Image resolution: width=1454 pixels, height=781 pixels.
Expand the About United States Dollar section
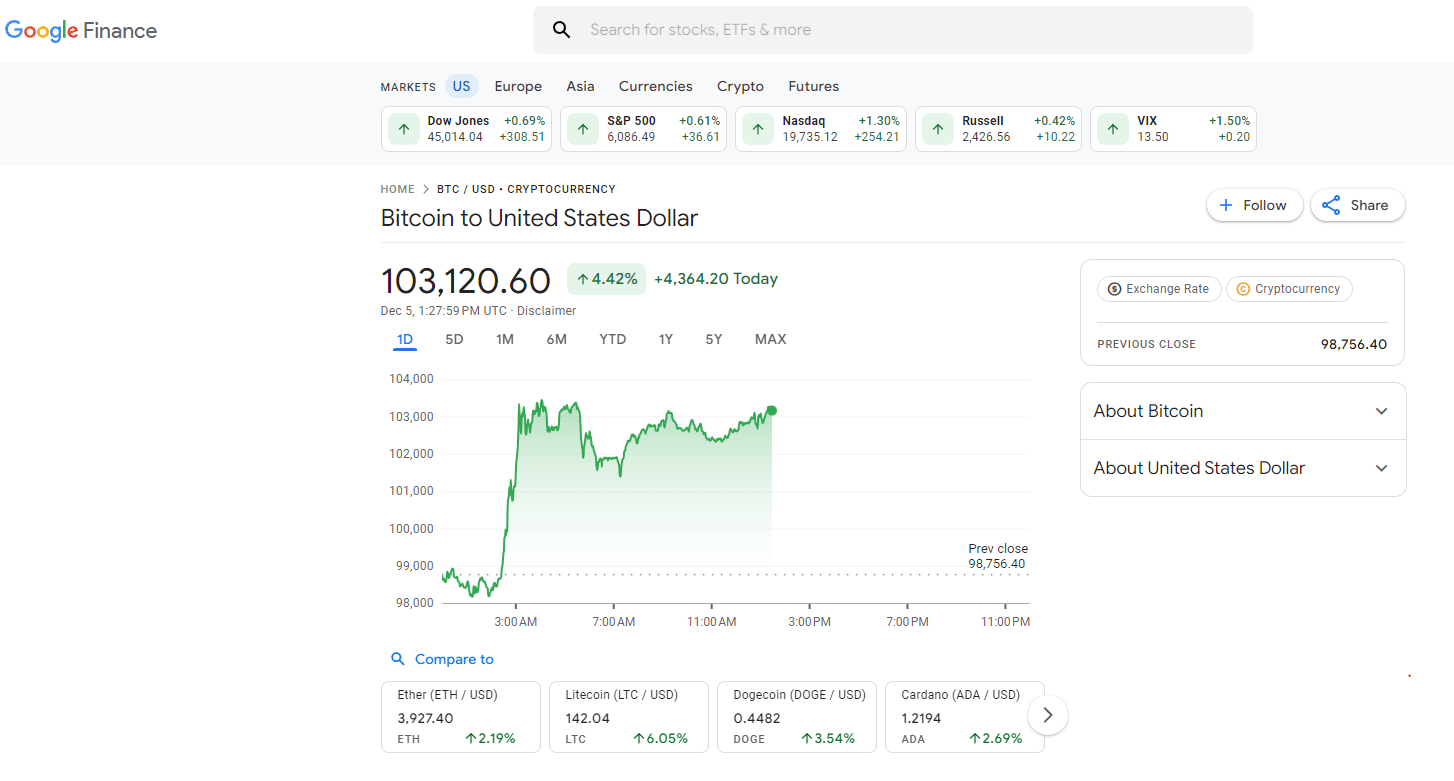coord(1243,468)
